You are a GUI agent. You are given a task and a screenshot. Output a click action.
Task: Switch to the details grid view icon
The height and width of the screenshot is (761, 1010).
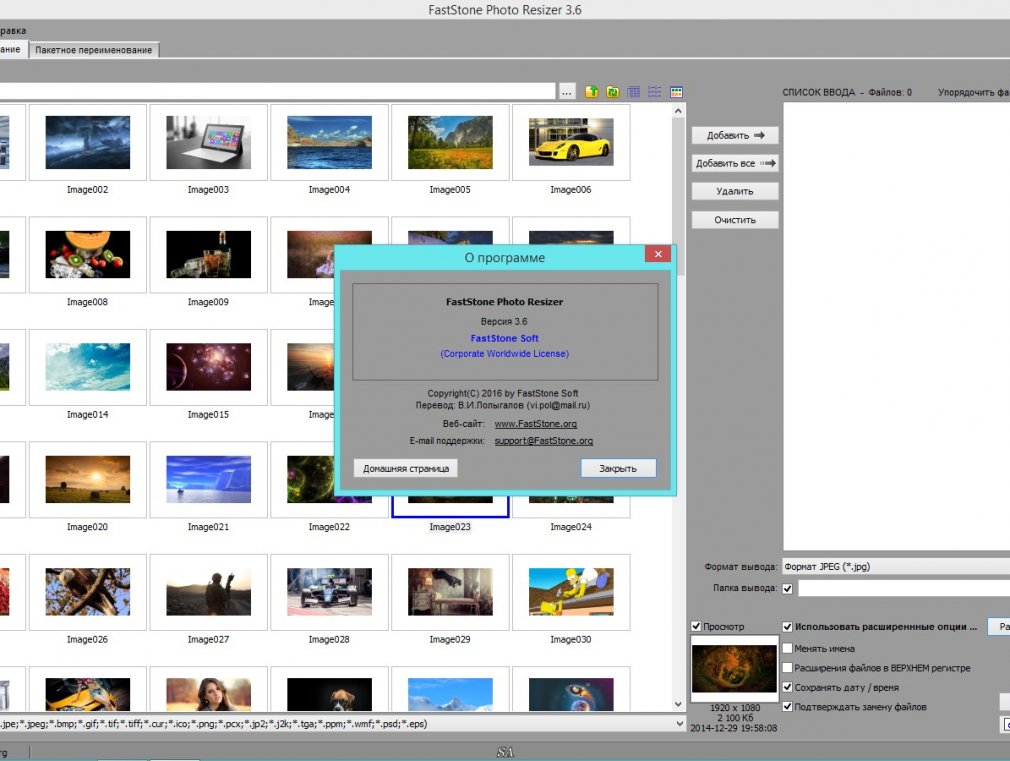pyautogui.click(x=634, y=92)
